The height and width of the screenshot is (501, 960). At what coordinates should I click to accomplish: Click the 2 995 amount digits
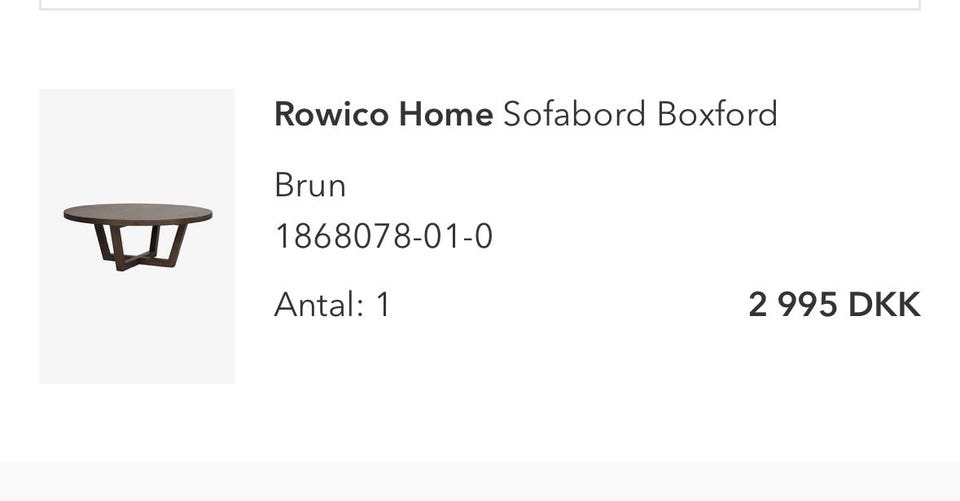(x=793, y=305)
